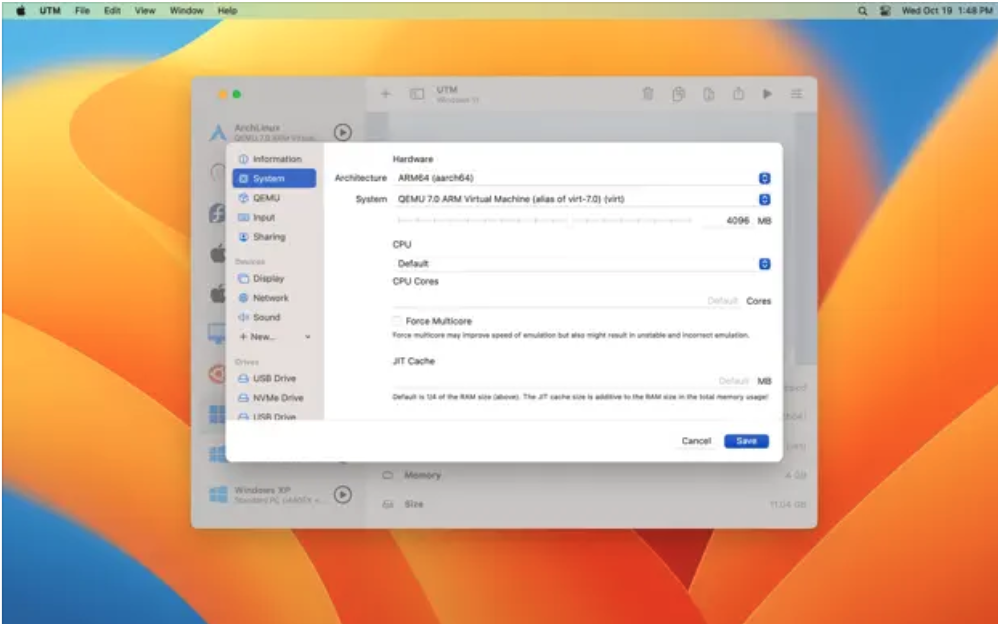Open the Help menu
Screen dimensions: 998x624
227,10
